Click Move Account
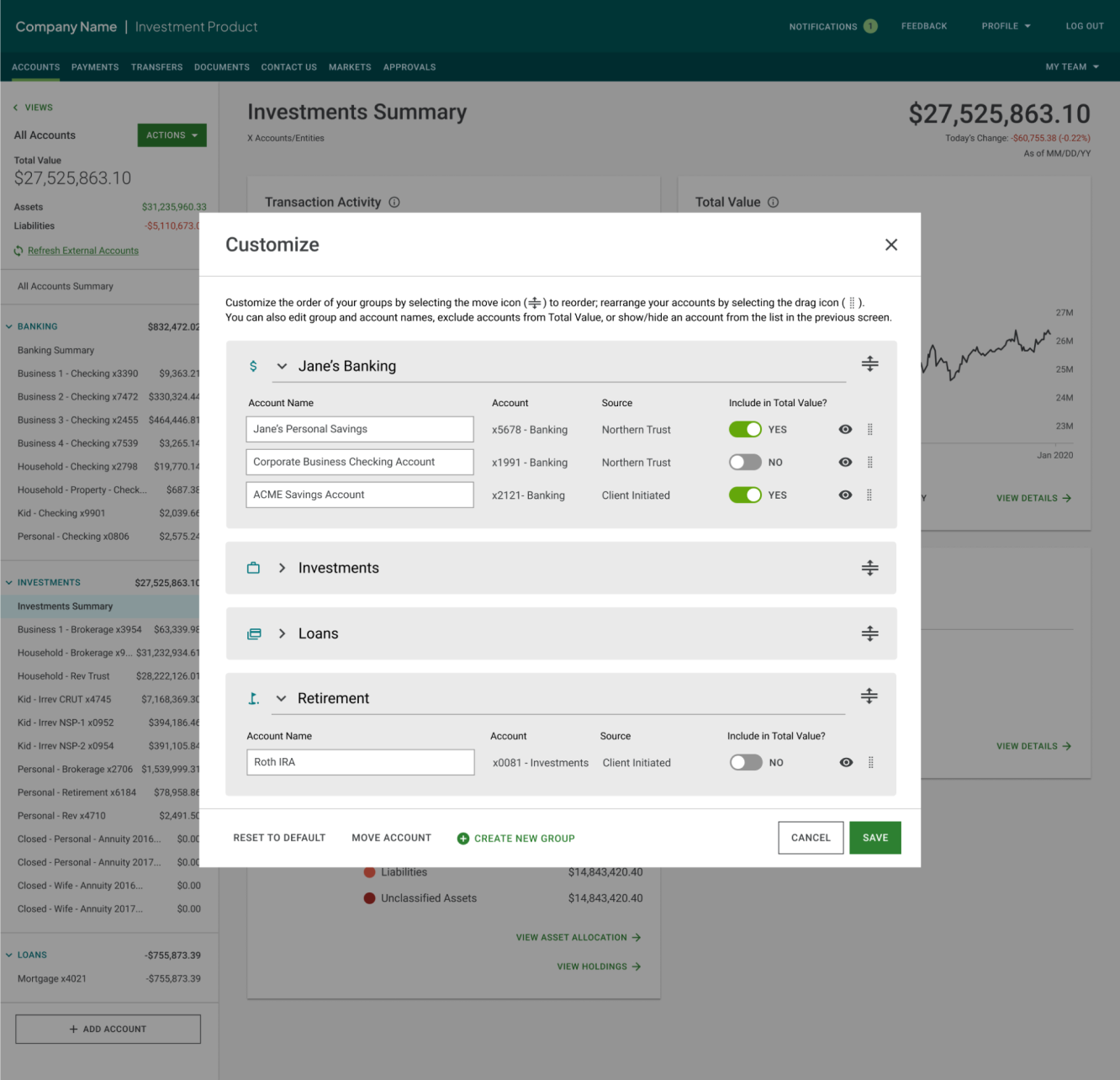 pyautogui.click(x=392, y=838)
